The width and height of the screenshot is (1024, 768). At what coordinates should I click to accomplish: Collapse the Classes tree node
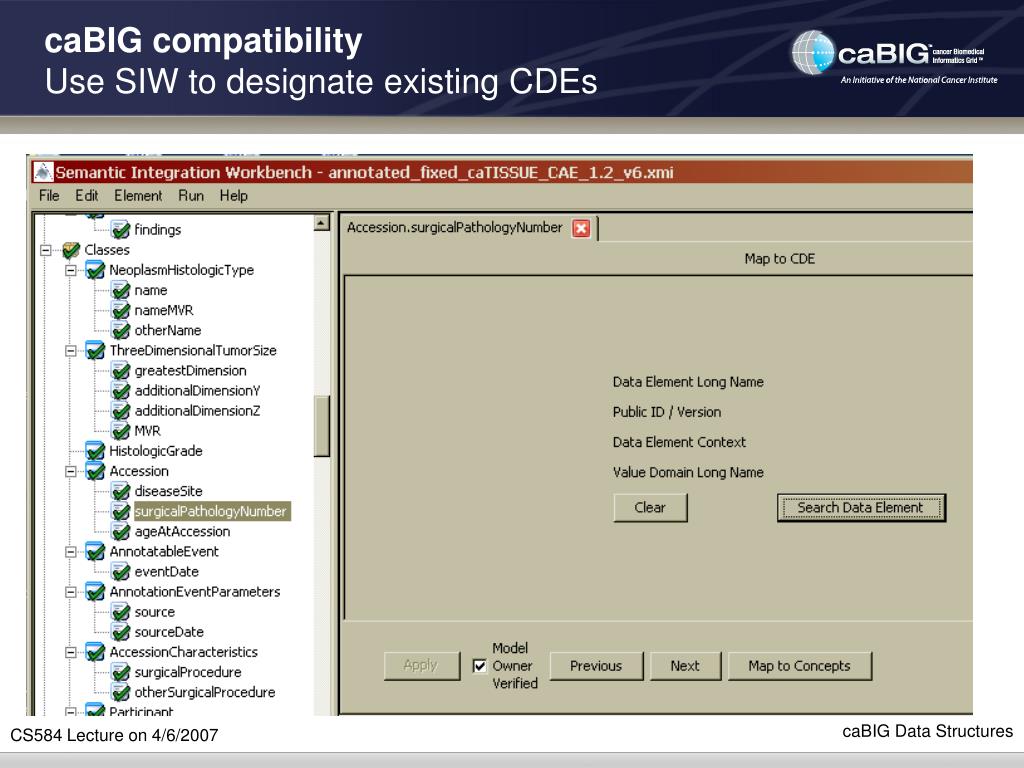click(x=45, y=250)
